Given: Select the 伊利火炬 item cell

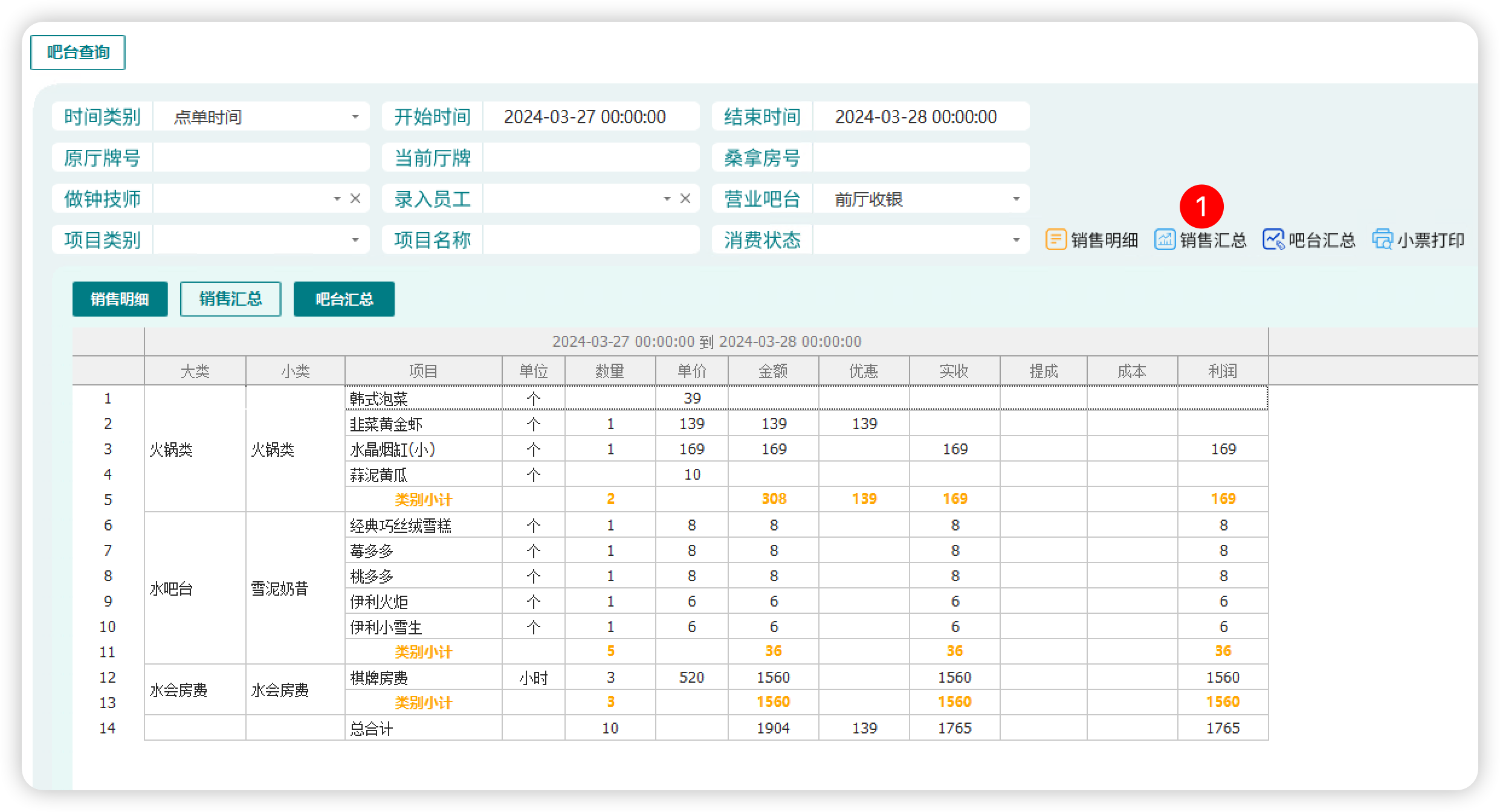Looking at the screenshot, I should (424, 601).
